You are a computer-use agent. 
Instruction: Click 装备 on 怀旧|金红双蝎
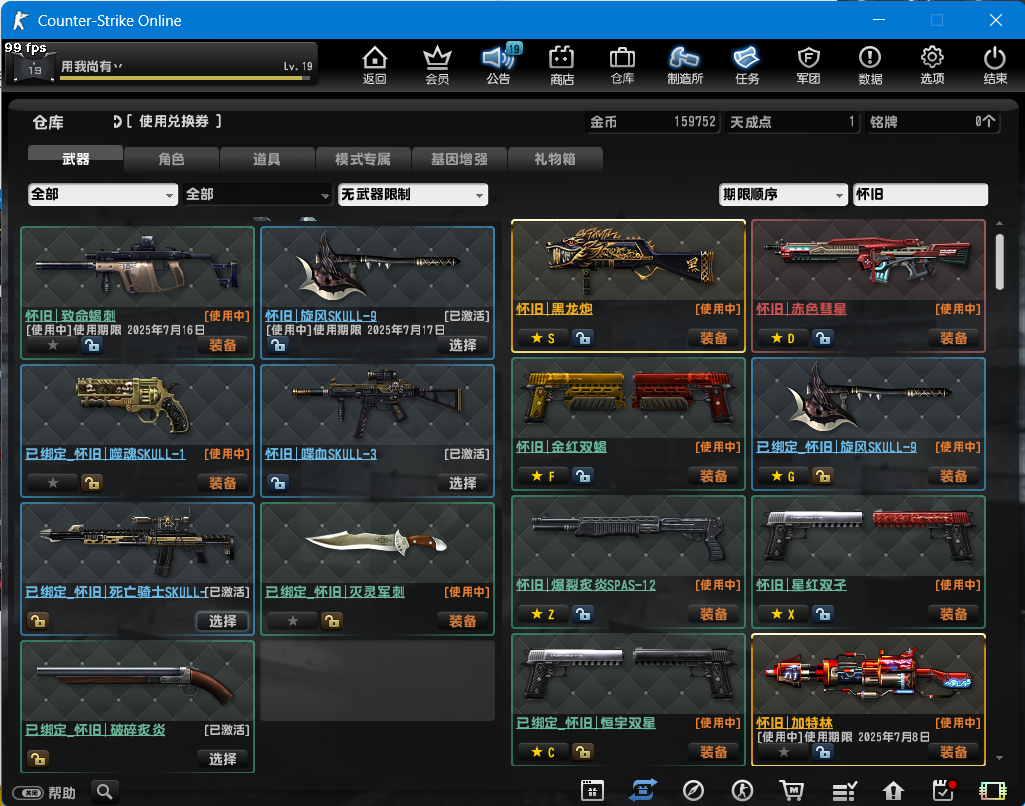click(x=713, y=476)
